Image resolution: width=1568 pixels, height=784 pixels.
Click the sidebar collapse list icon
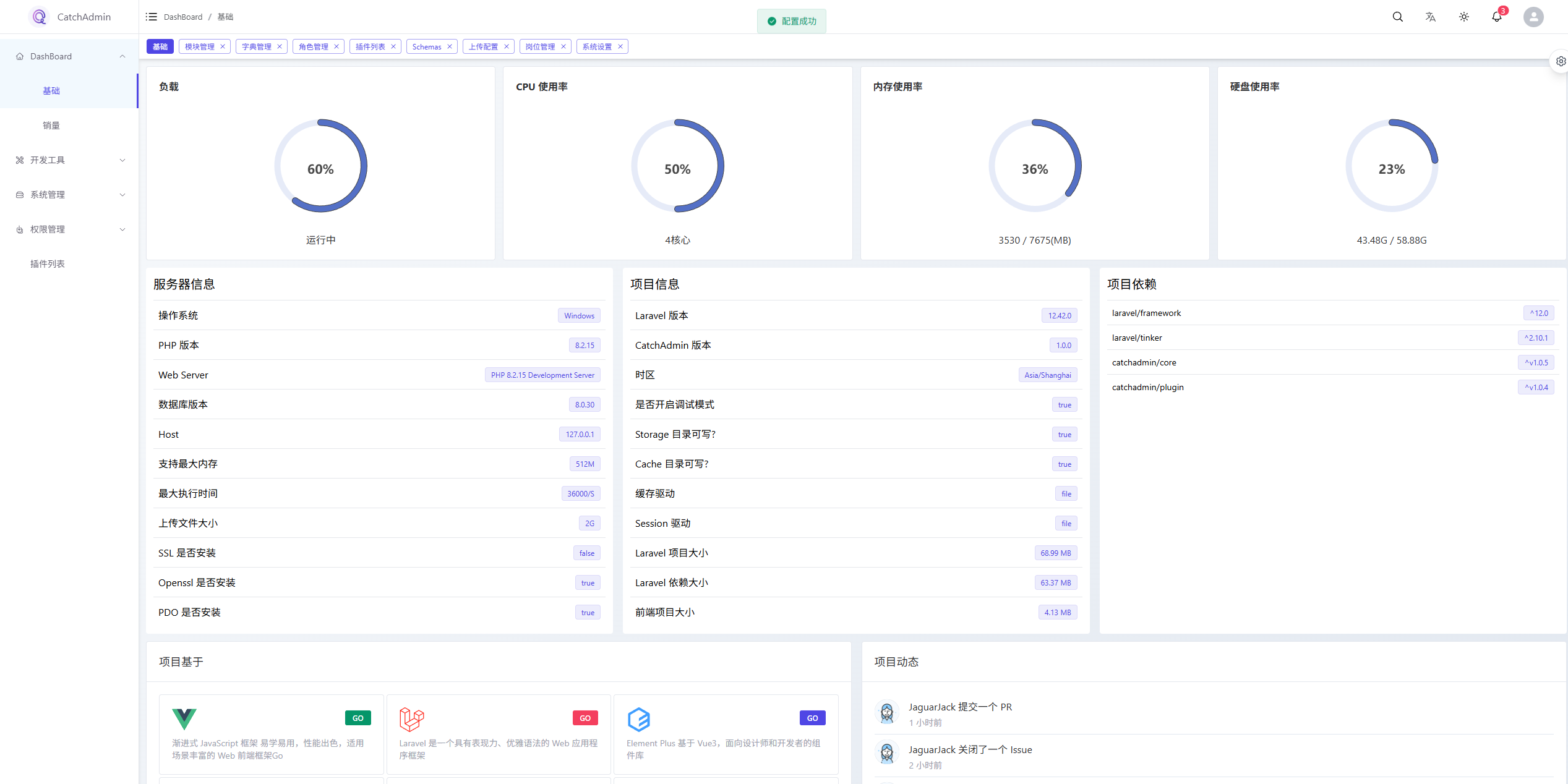click(x=152, y=17)
